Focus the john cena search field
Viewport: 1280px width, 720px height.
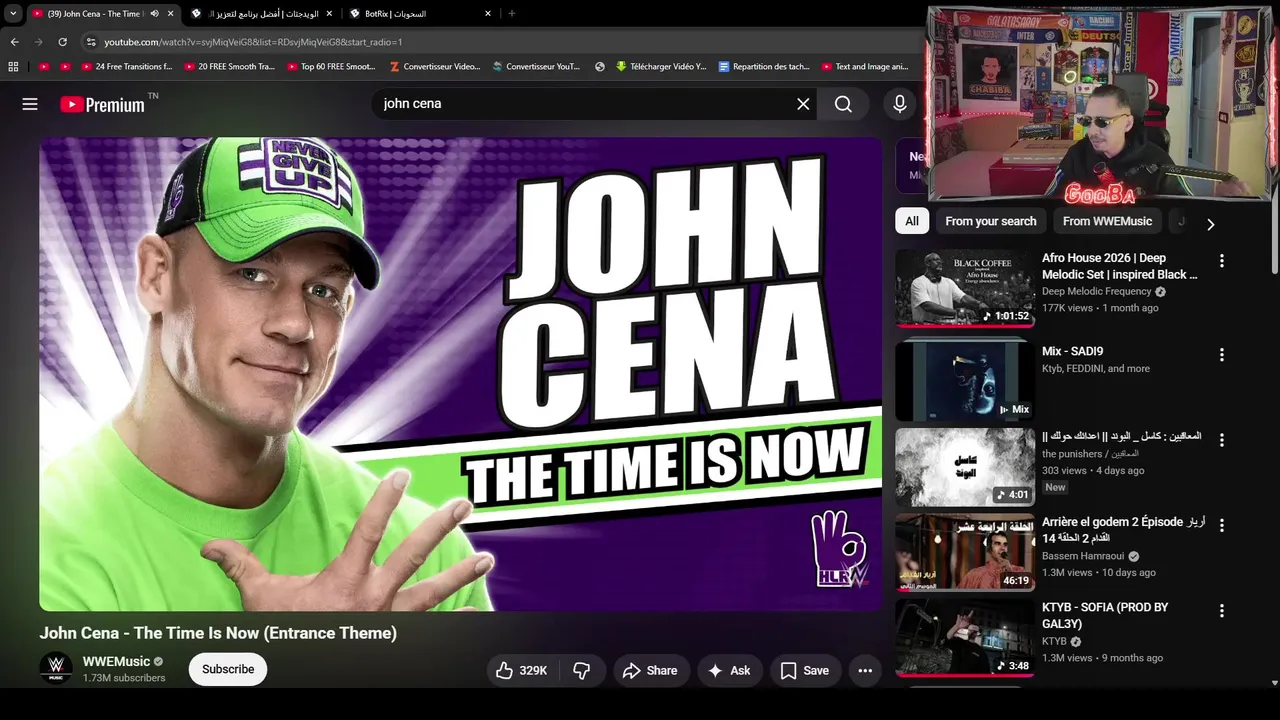(585, 104)
